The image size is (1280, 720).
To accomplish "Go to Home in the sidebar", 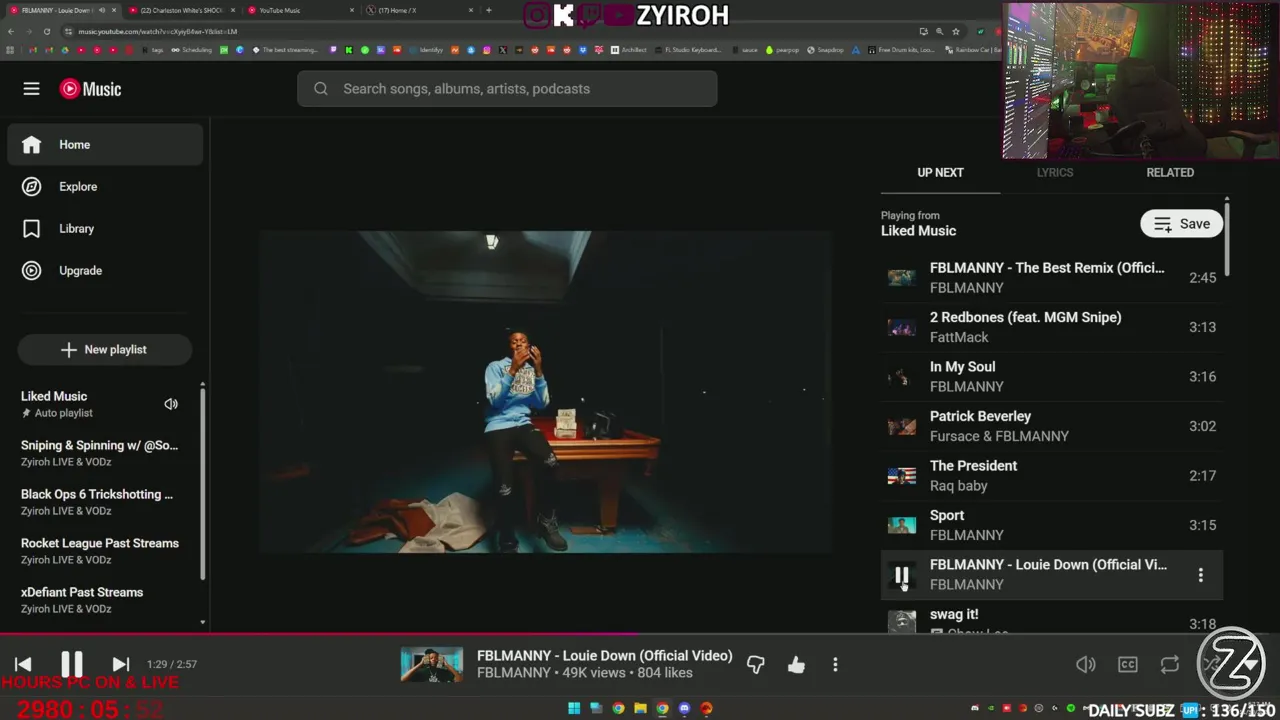I will pos(105,145).
